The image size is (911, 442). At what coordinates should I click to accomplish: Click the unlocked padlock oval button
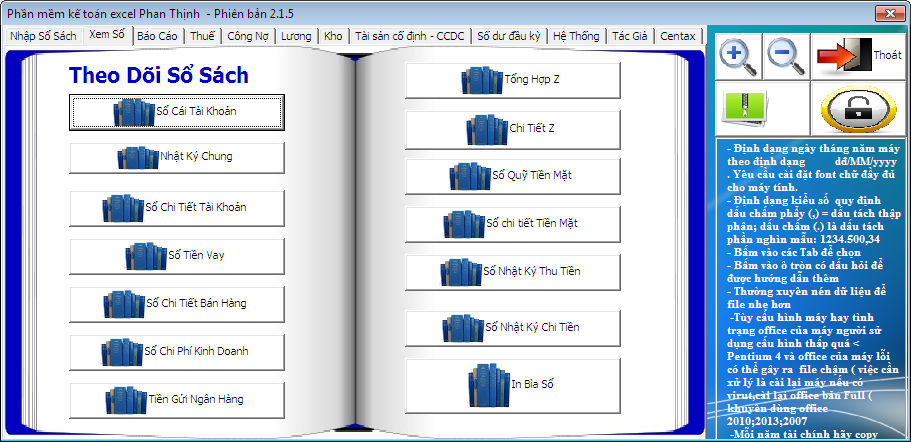(x=859, y=109)
